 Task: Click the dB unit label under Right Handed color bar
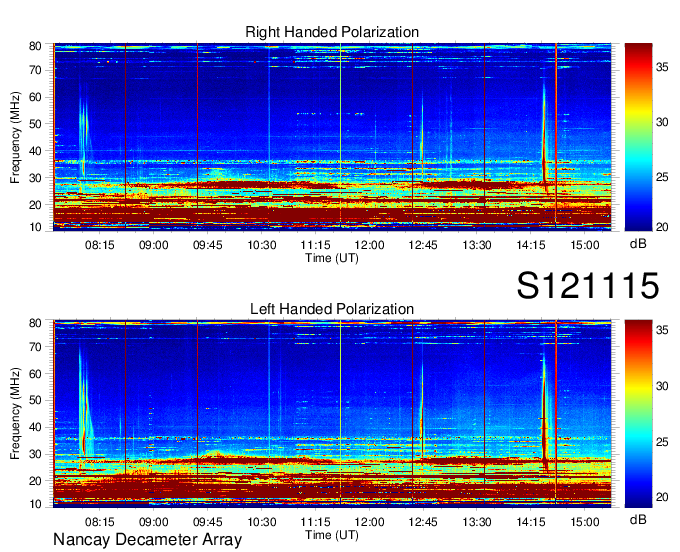638,244
